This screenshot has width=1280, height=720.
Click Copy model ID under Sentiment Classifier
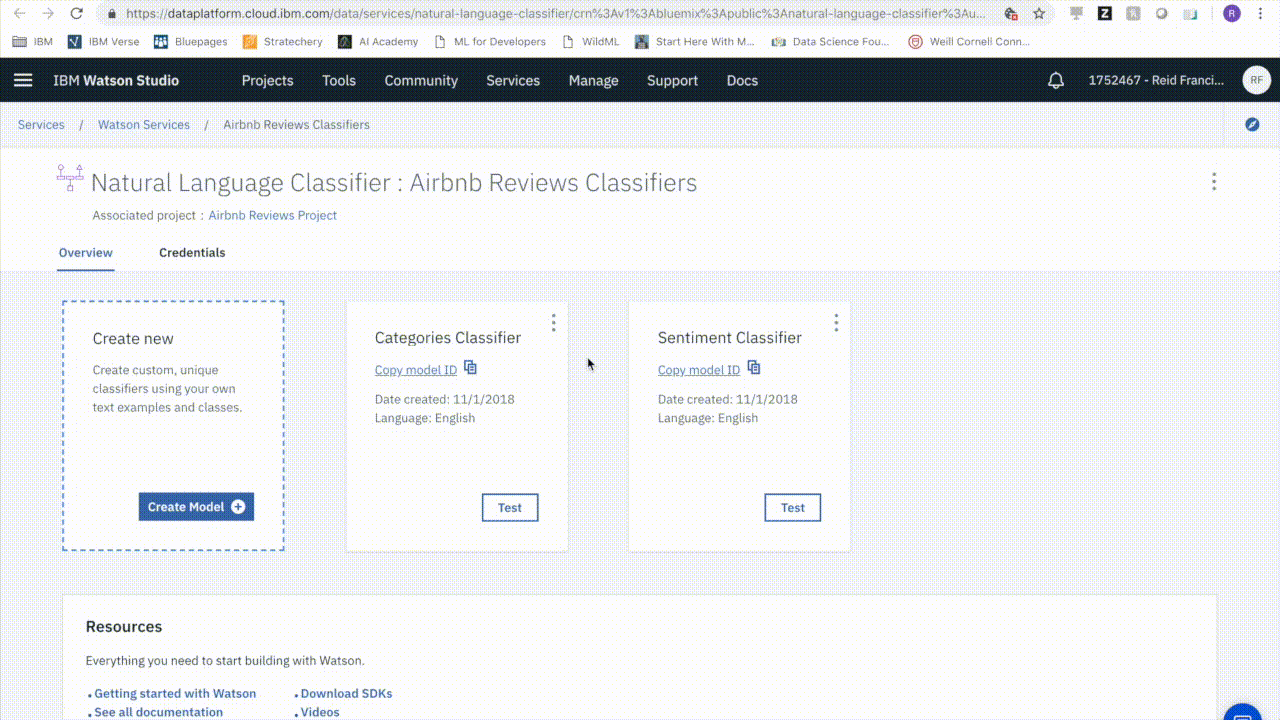(x=699, y=370)
